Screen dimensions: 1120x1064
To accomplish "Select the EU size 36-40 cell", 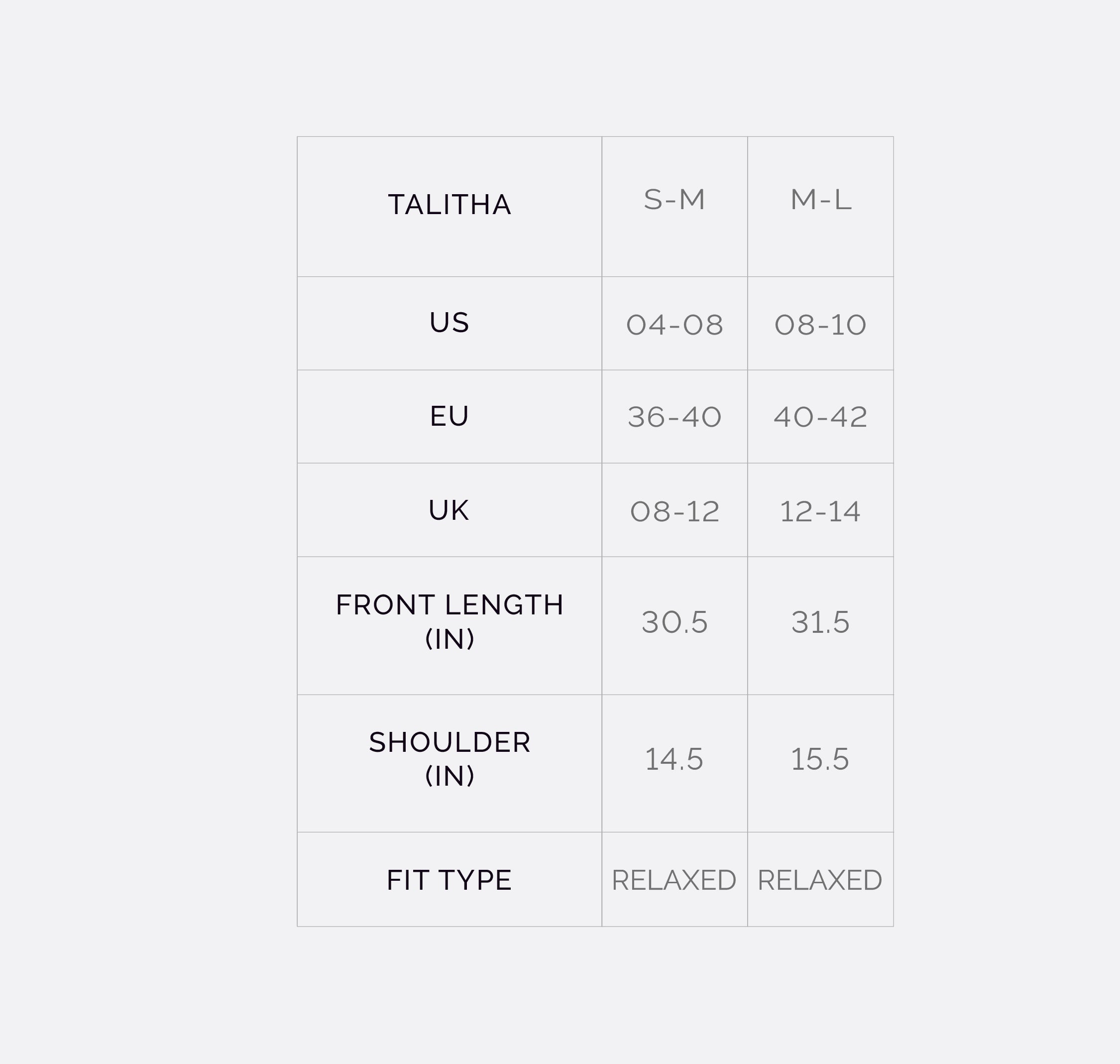I will tap(674, 417).
